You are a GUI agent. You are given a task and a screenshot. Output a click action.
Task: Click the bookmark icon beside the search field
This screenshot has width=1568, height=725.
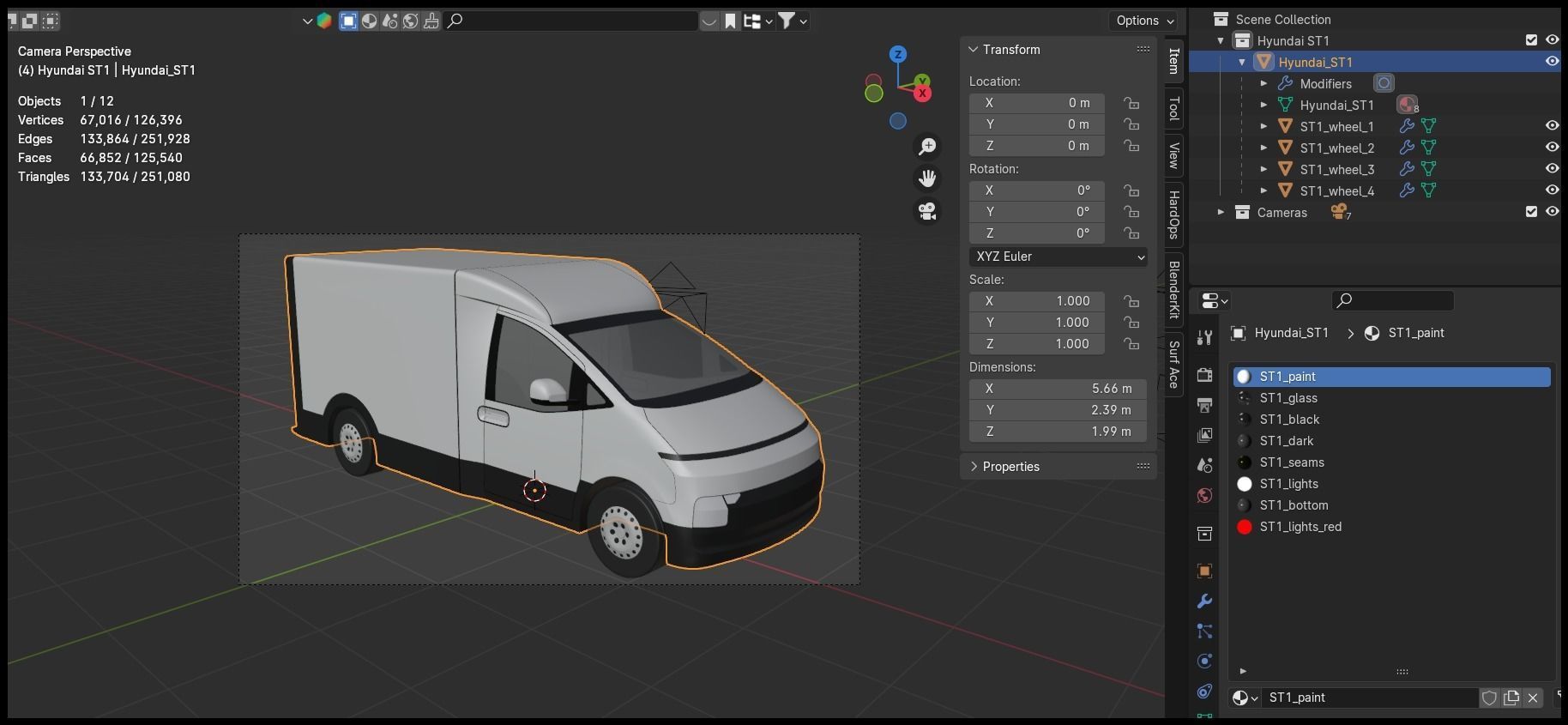731,21
